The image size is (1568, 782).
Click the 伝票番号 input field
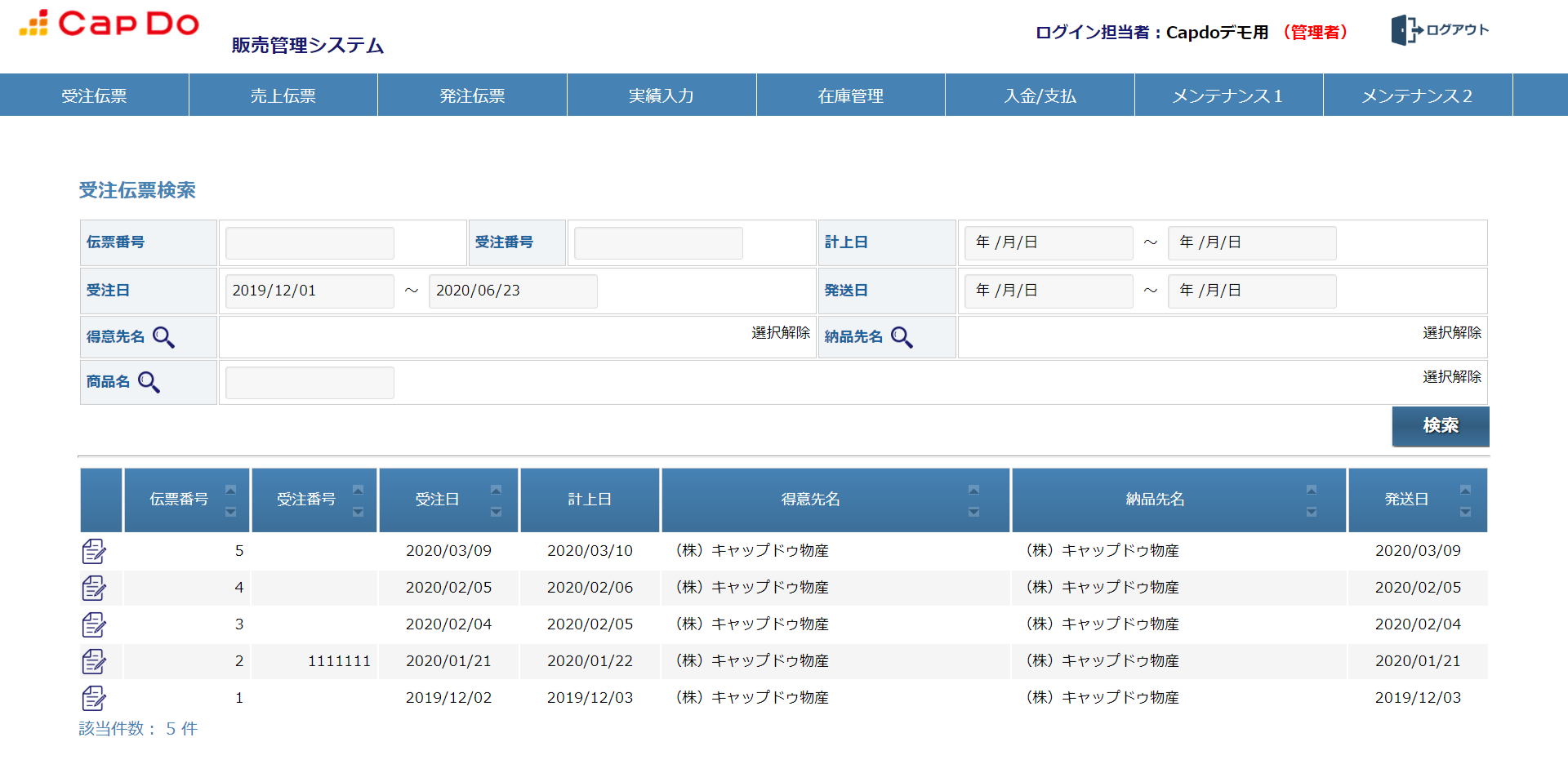tap(310, 243)
